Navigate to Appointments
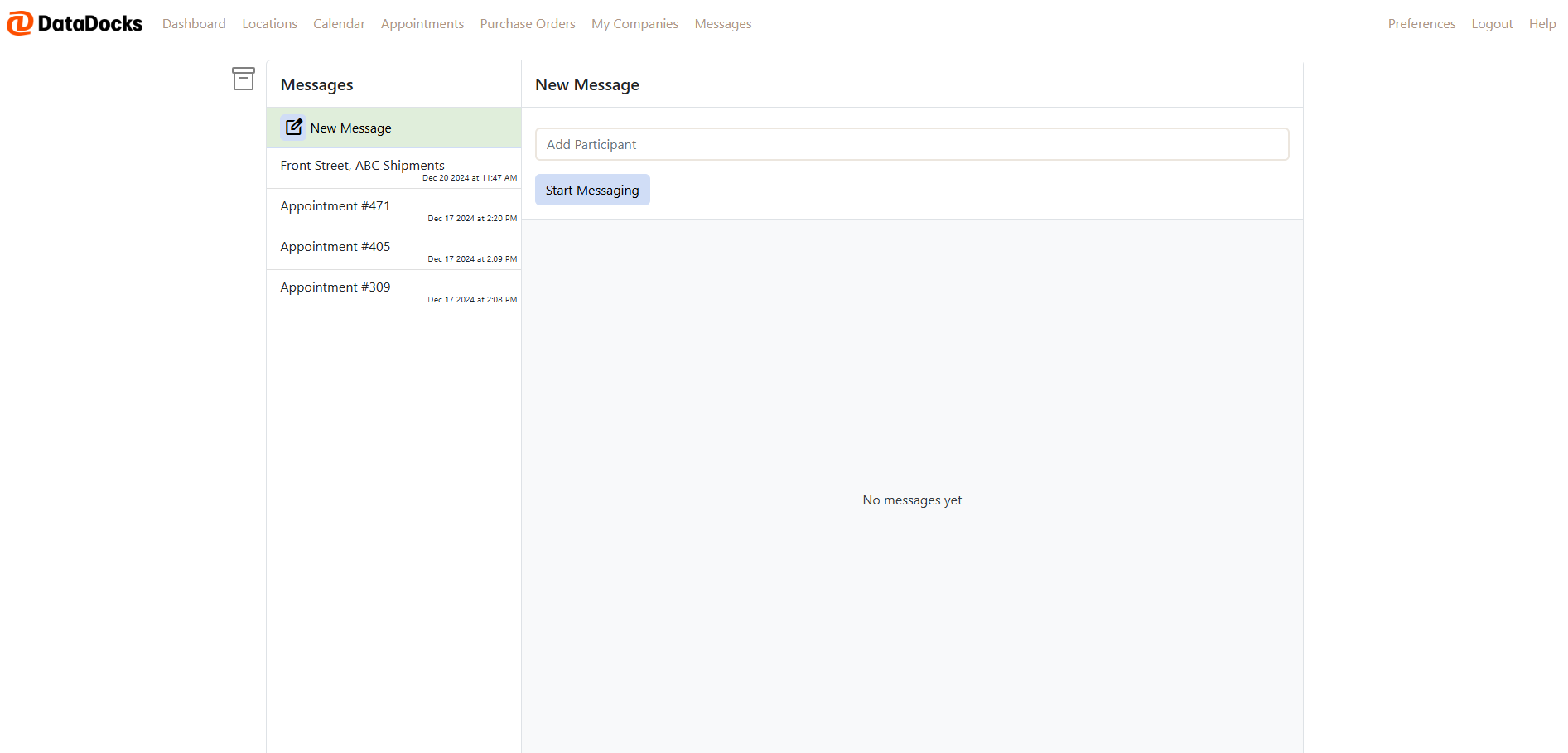This screenshot has height=753, width=1568. [x=422, y=24]
